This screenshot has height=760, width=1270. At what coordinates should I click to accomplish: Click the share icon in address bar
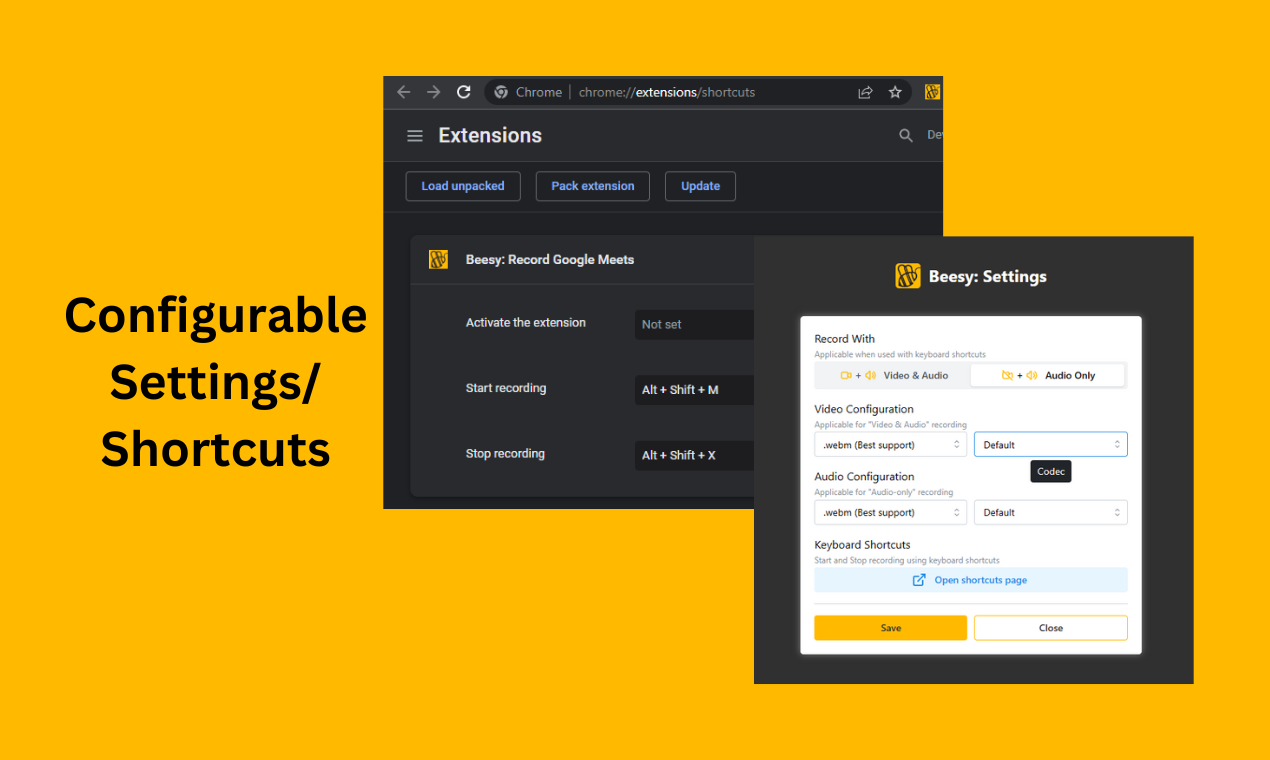(x=865, y=92)
